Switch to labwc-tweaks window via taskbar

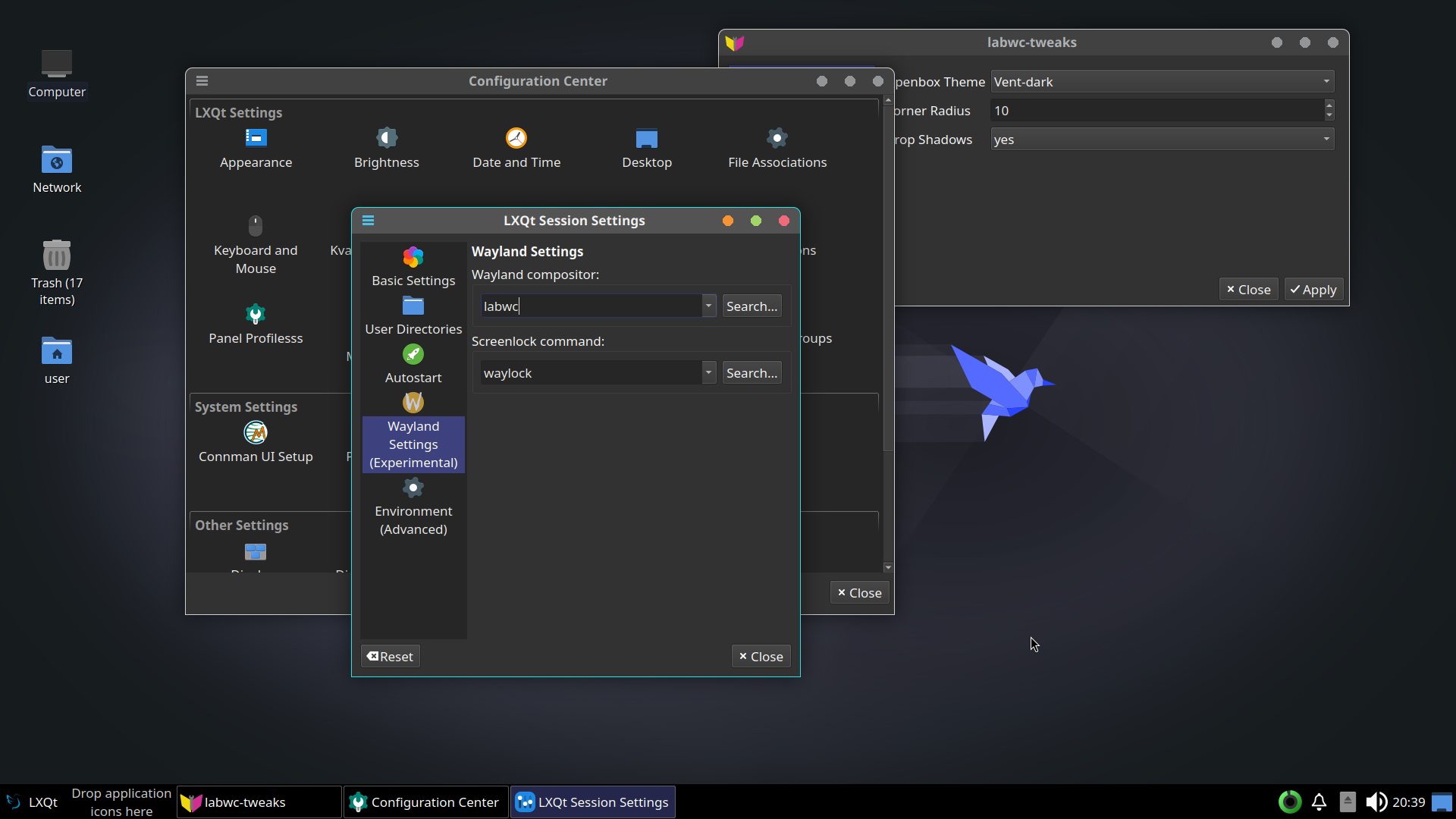(x=258, y=802)
